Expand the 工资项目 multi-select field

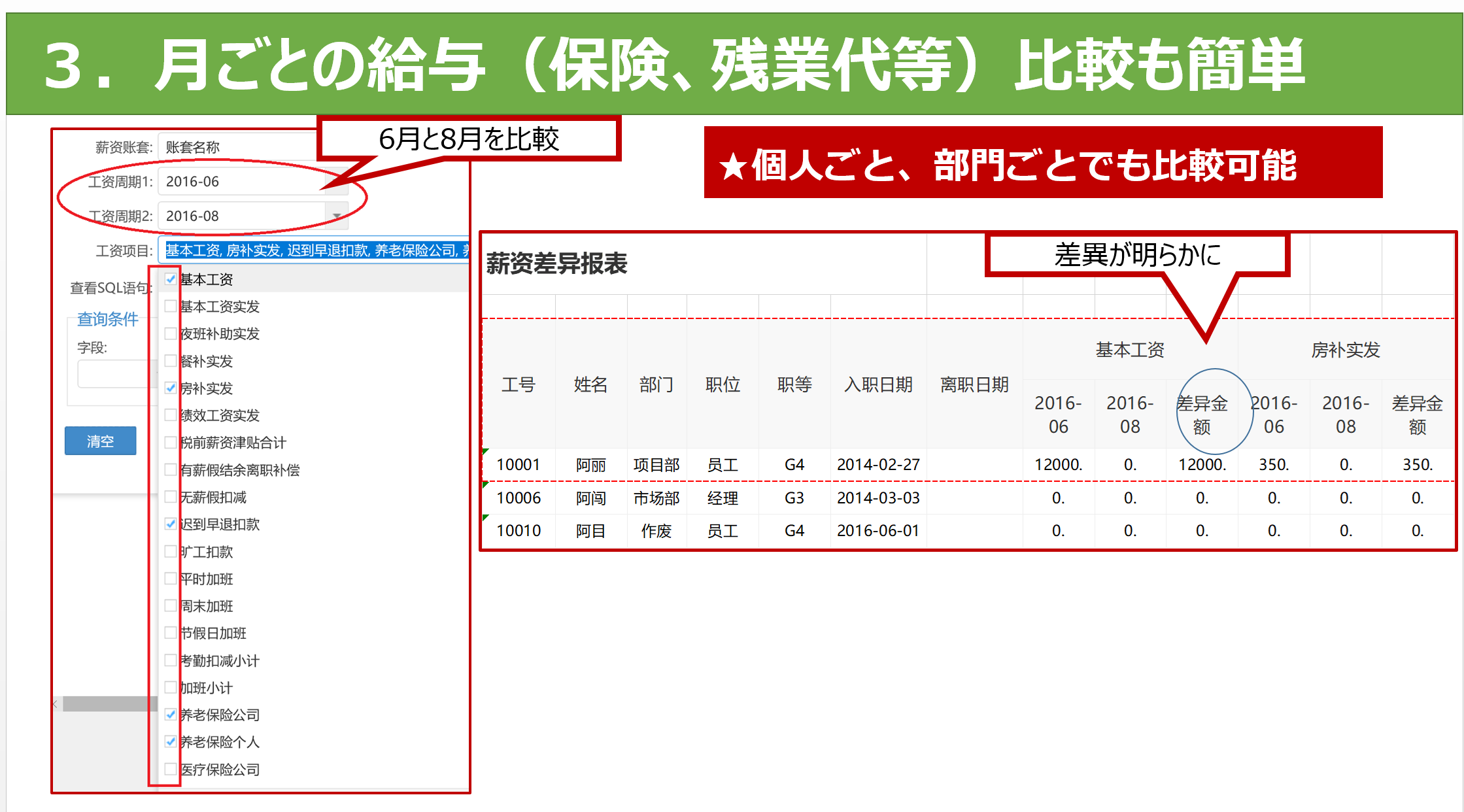tap(314, 250)
